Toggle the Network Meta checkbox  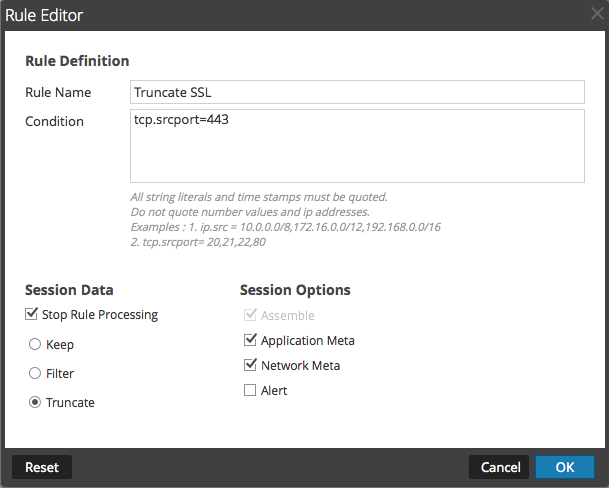click(250, 366)
